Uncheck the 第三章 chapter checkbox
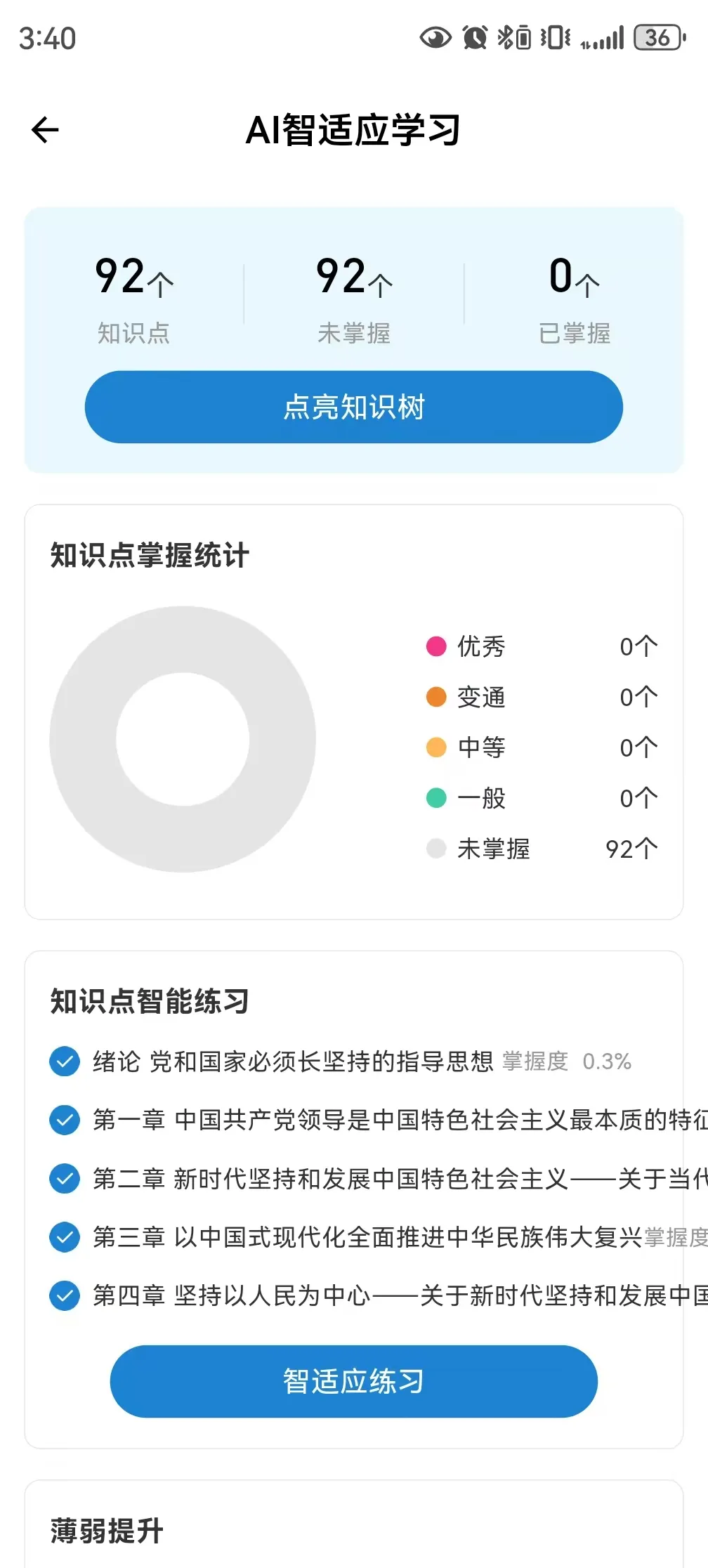This screenshot has height=1568, width=708. [x=65, y=1237]
